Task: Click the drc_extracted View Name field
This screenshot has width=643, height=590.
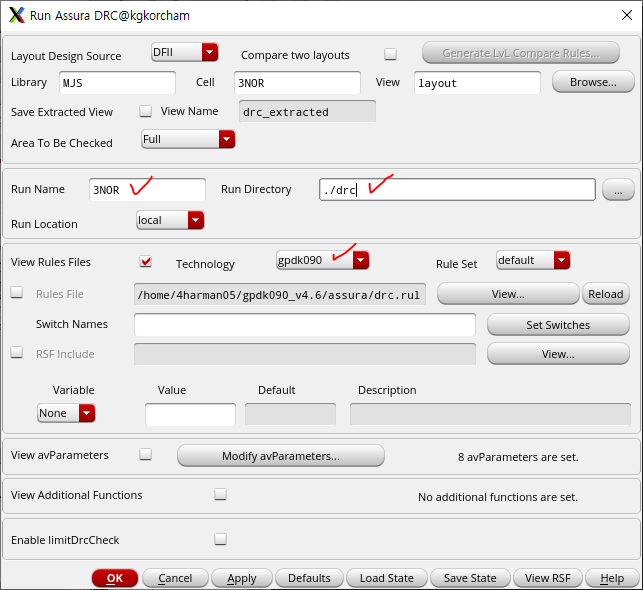Action: [307, 112]
